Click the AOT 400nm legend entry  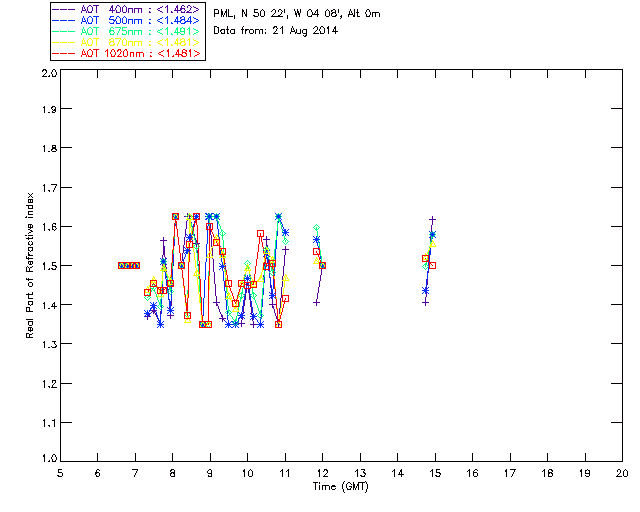click(127, 9)
